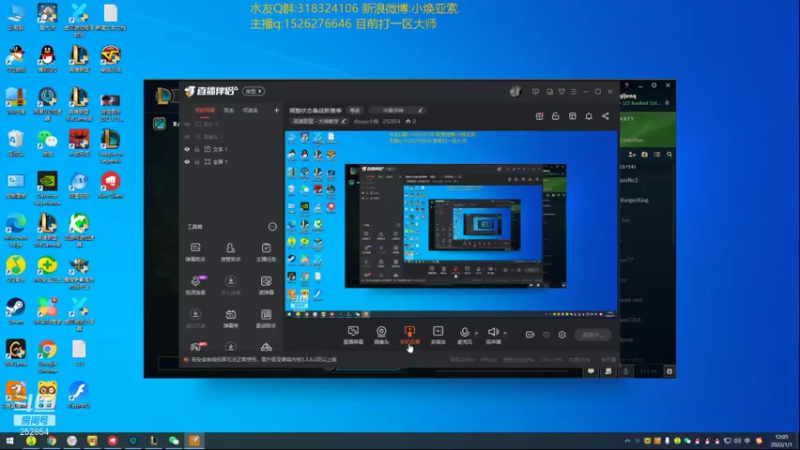Open the 读弹幕 tool
Screen dimensions: 800x450
(x=266, y=285)
